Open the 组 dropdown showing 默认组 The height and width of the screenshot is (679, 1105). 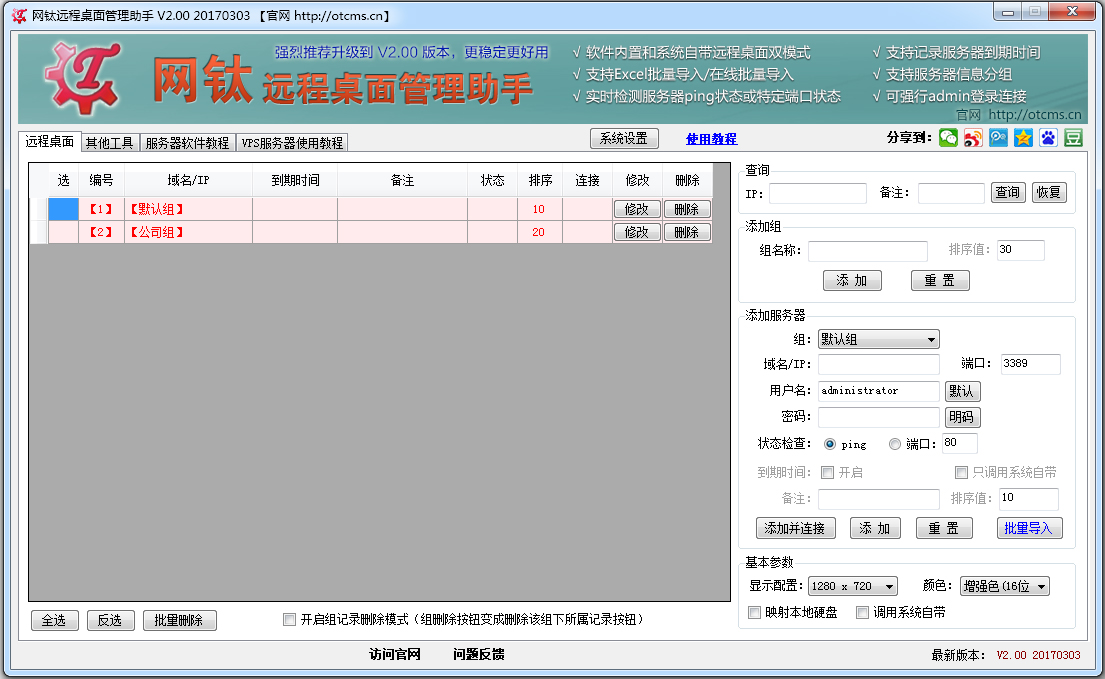tap(877, 339)
